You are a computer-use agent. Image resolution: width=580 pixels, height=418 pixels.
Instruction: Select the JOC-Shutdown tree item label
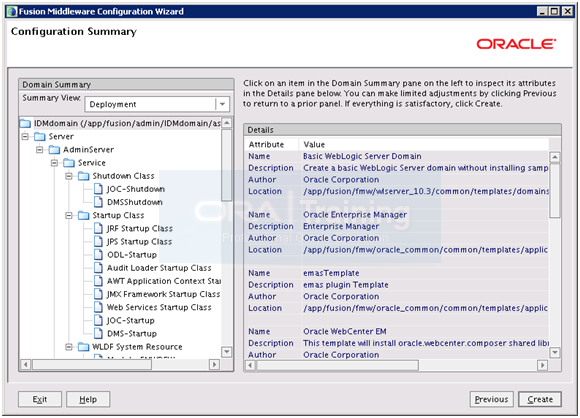point(136,189)
